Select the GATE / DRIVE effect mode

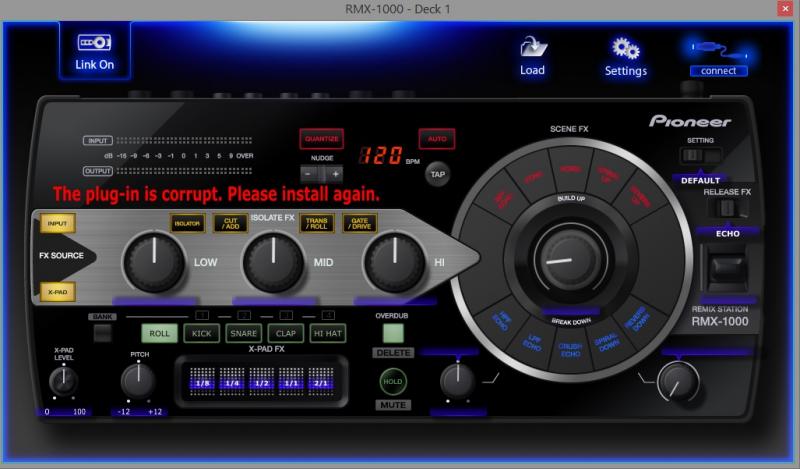click(360, 224)
